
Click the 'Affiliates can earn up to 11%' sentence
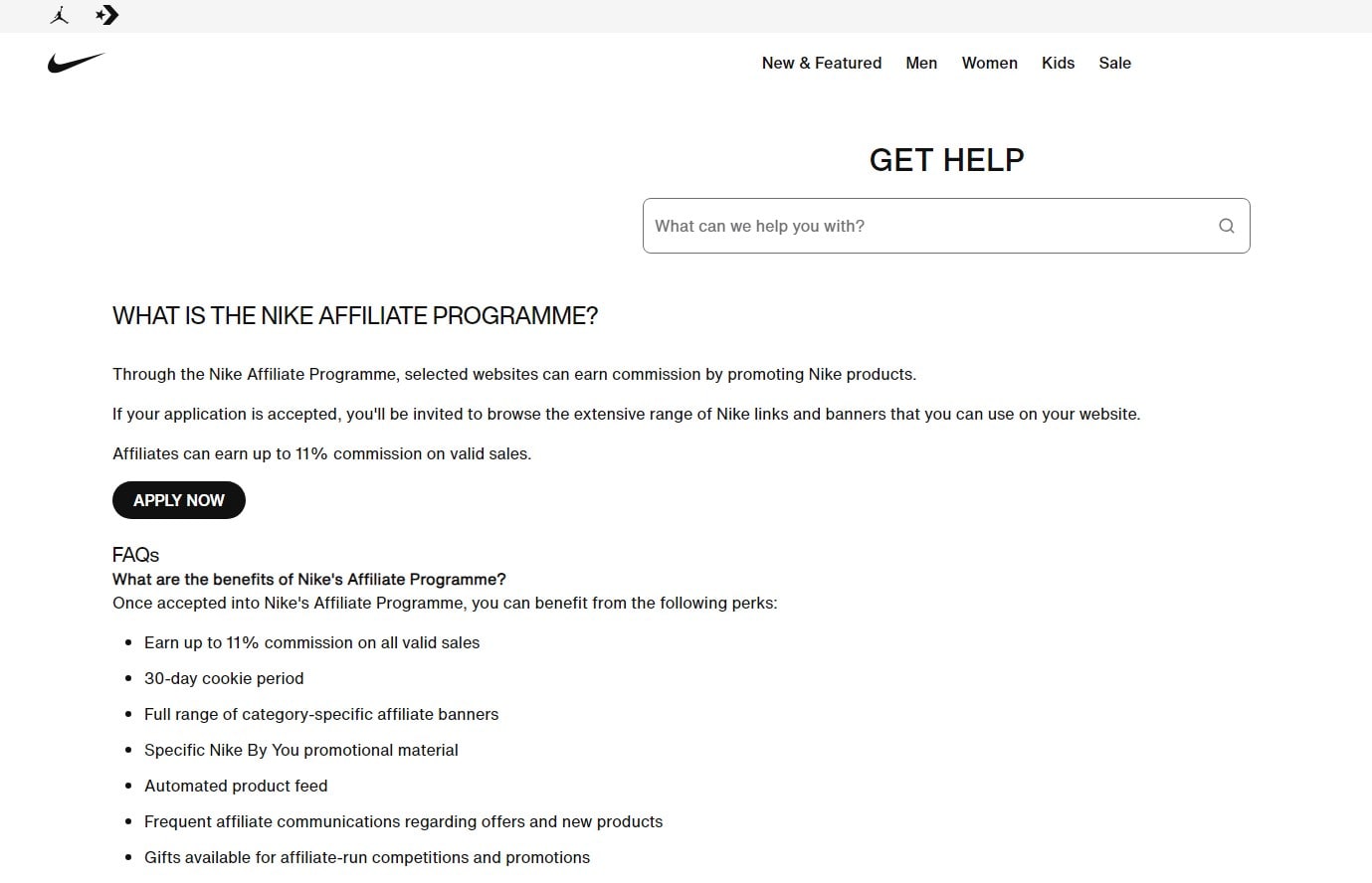pos(321,453)
